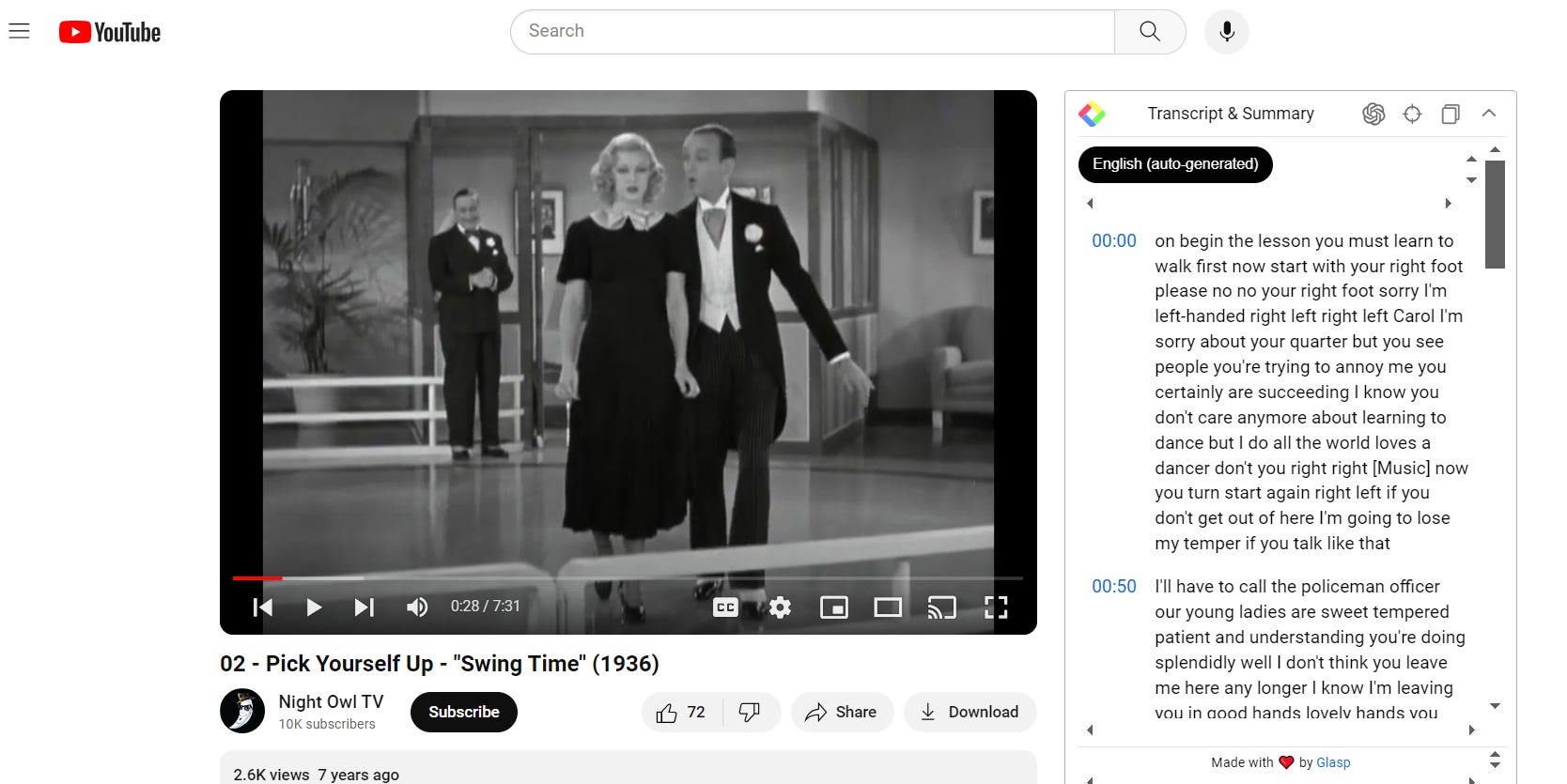Click the left scroll arrow below the language pill
Image resolution: width=1567 pixels, height=784 pixels.
1090,204
